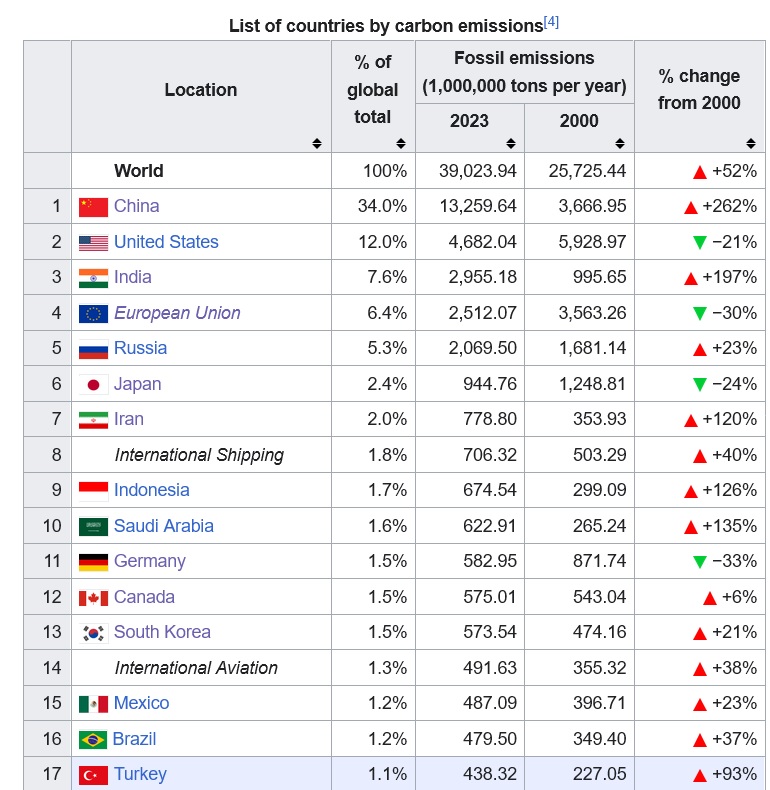Screen dimensions: 770x790
Task: Open the South Korea link
Action: 162,632
